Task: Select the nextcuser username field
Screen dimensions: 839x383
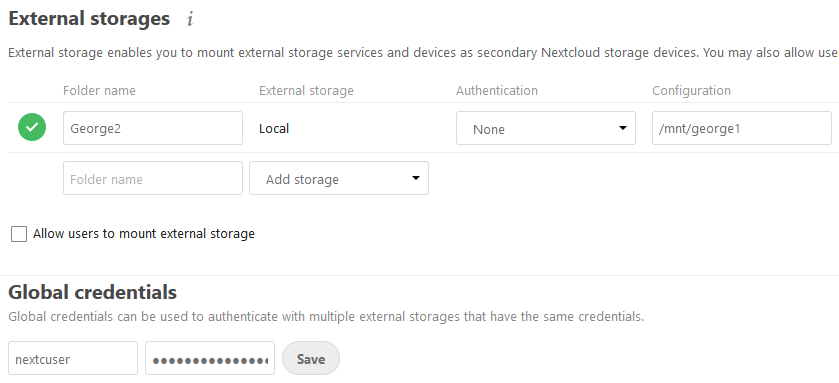Action: coord(73,358)
